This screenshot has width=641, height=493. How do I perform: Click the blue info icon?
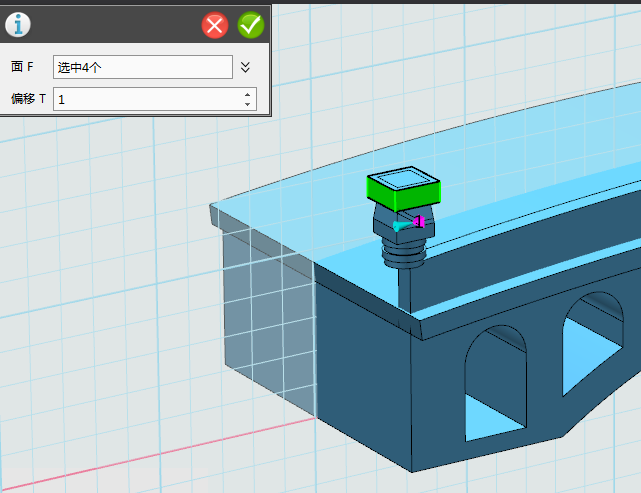click(18, 24)
